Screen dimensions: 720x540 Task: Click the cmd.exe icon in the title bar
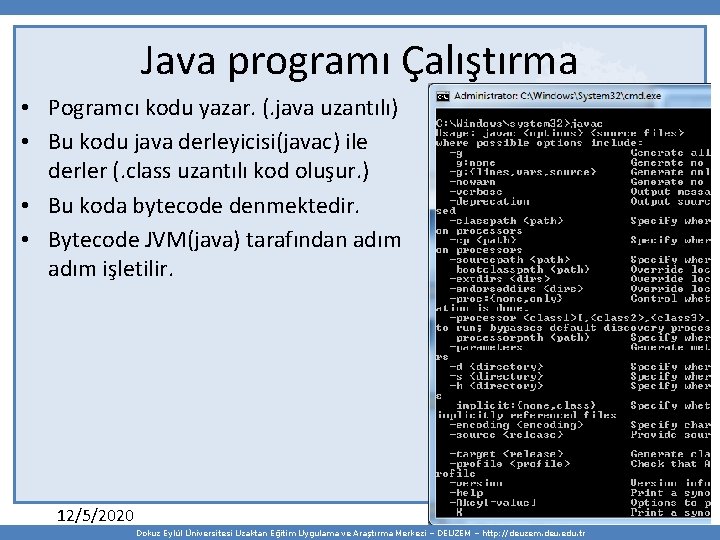(443, 96)
